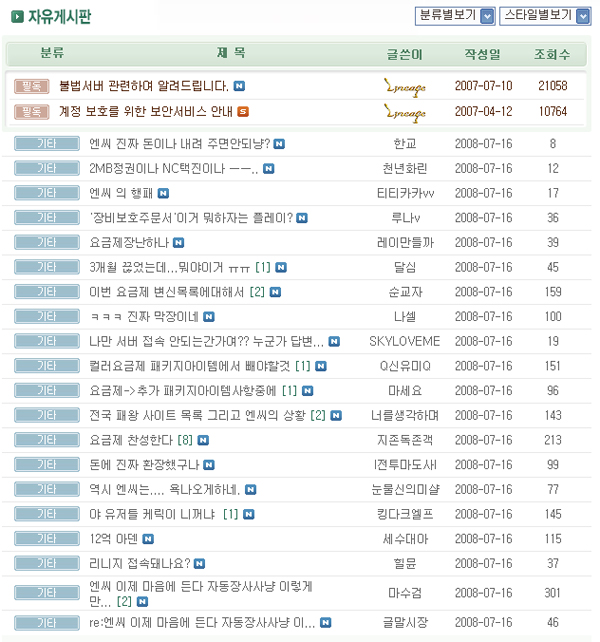Click the 기타 badge beside 리니지 접속돼나요? post
The height and width of the screenshot is (642, 600).
(46, 562)
